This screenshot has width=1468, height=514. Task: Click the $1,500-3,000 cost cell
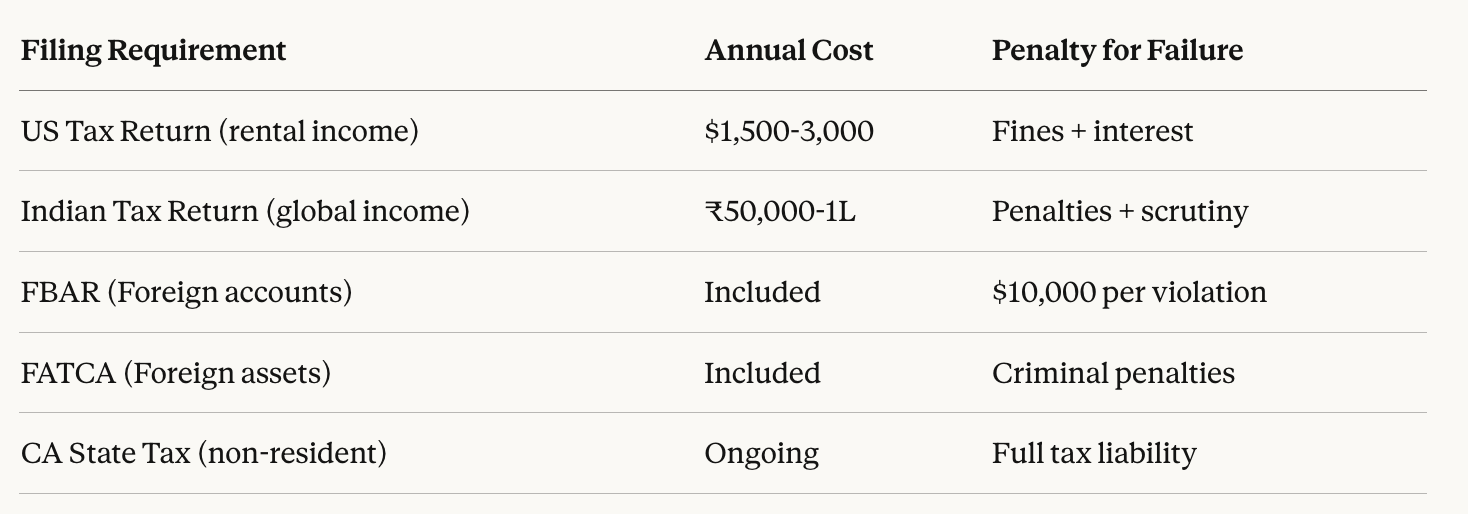[788, 131]
